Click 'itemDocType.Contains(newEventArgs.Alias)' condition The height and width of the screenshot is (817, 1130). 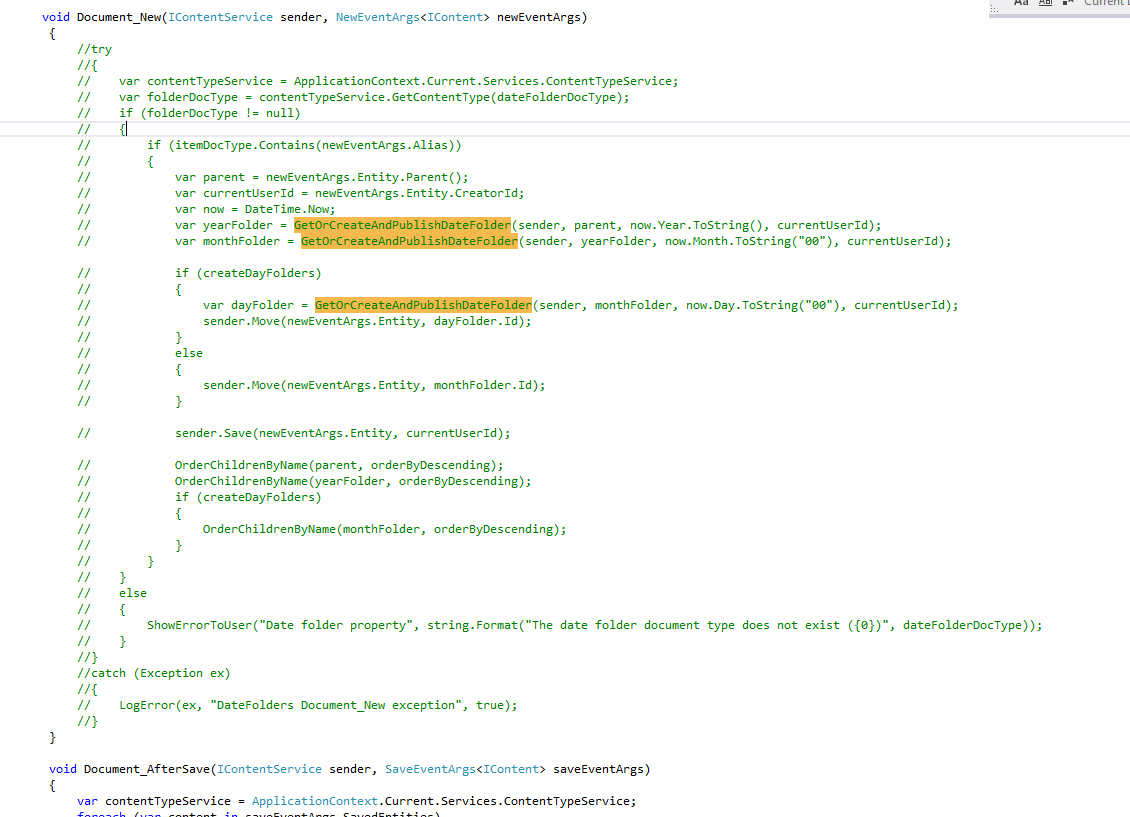tap(315, 145)
